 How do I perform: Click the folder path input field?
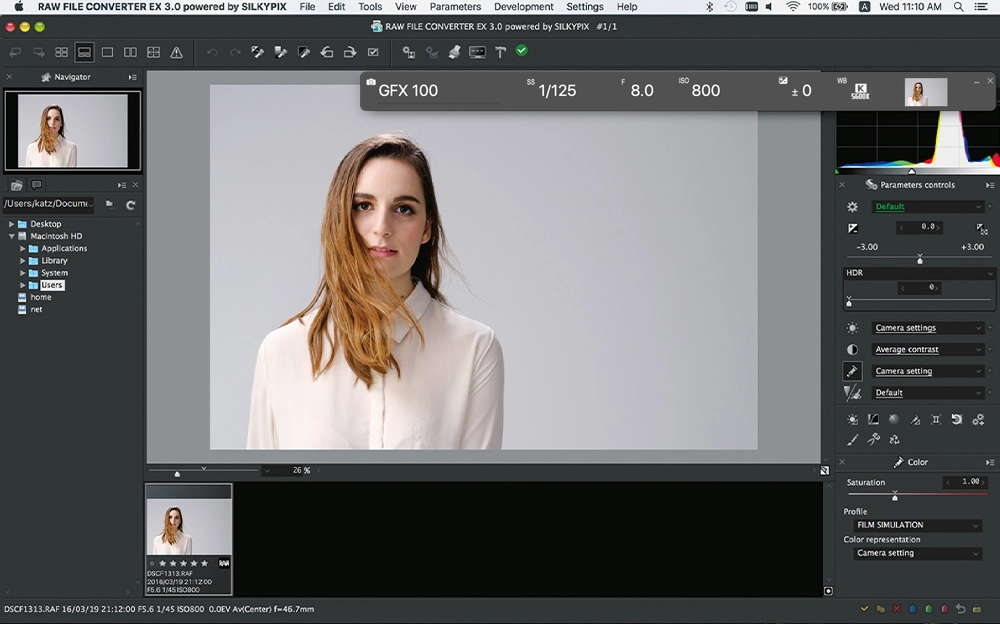pyautogui.click(x=48, y=204)
